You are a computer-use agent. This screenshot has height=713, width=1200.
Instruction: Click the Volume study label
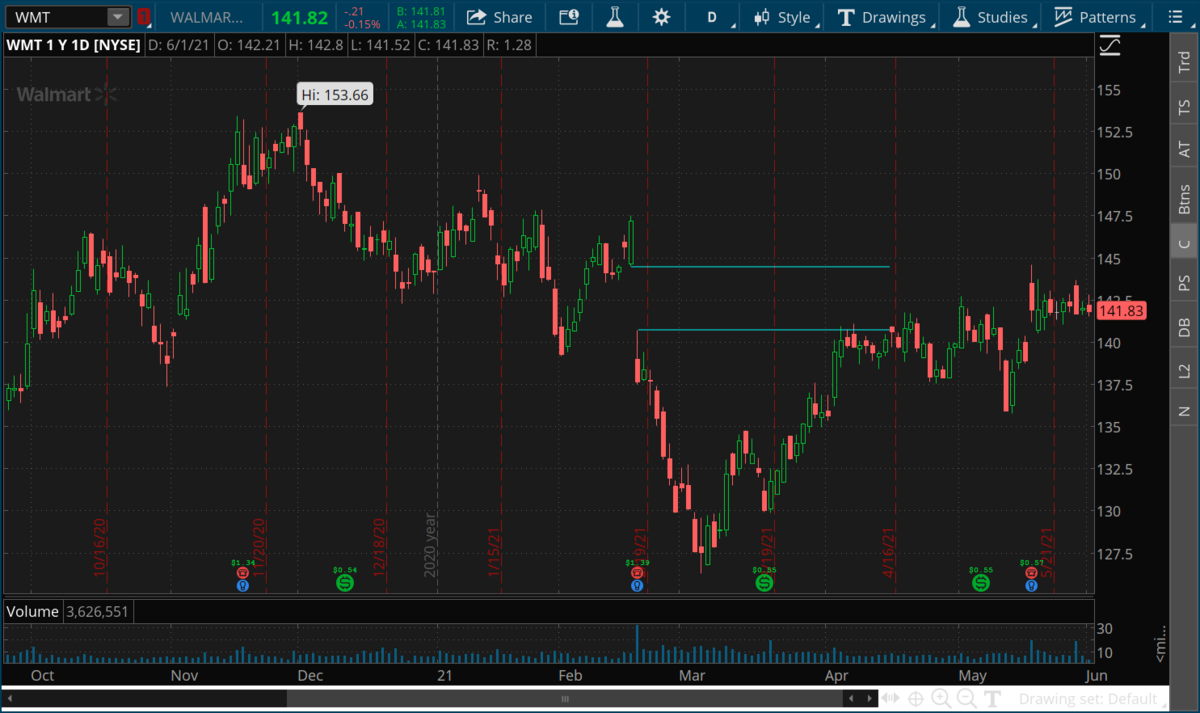(34, 610)
